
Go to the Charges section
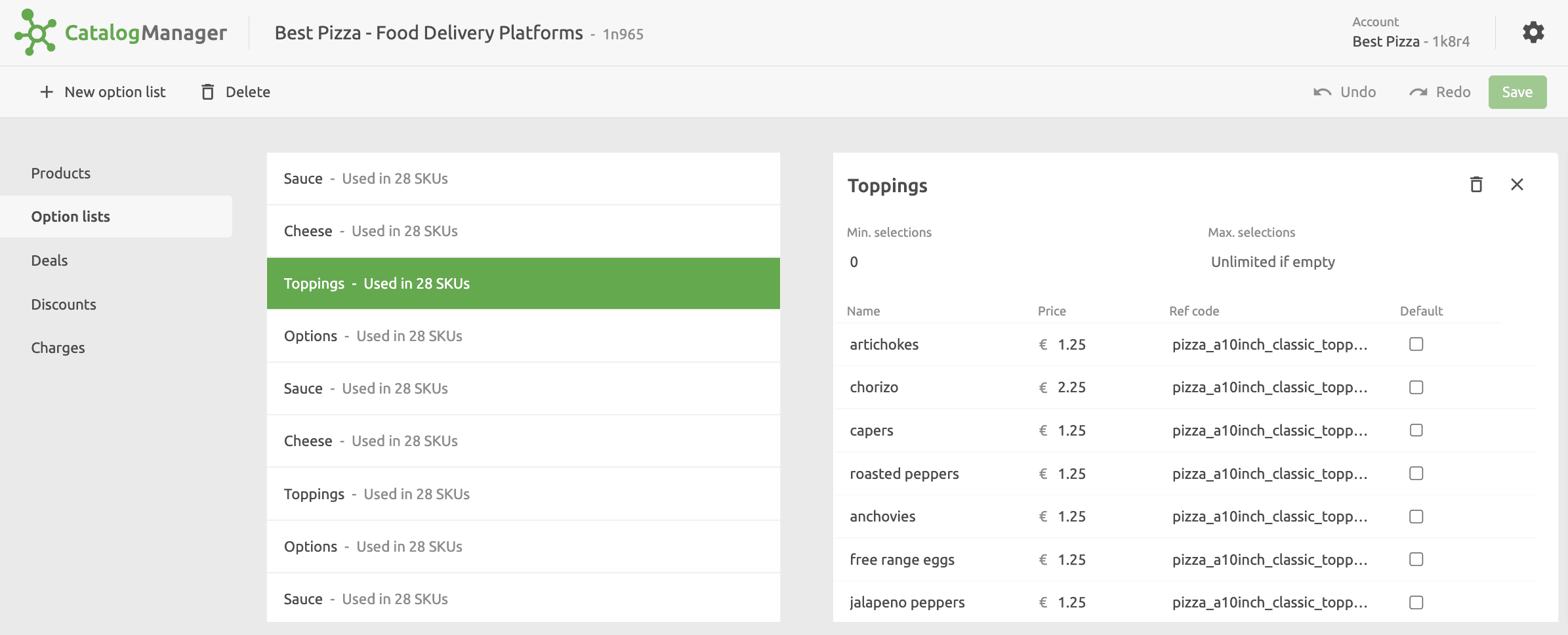[x=58, y=347]
